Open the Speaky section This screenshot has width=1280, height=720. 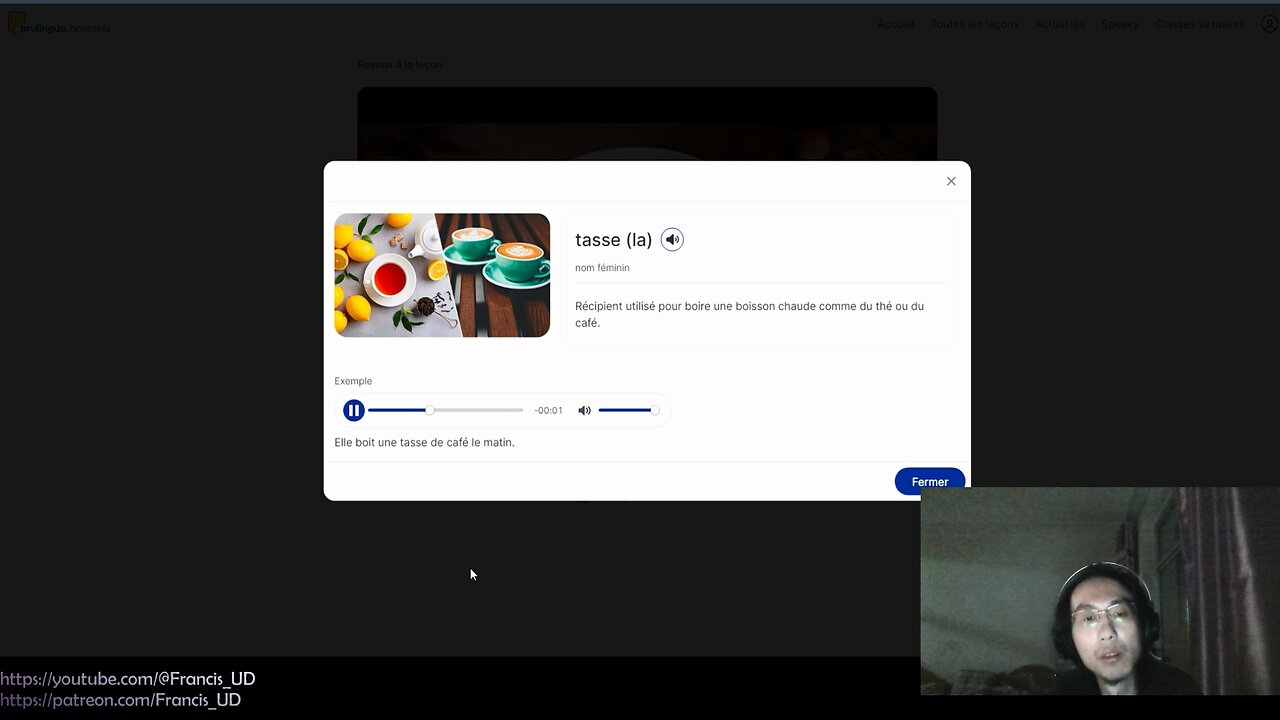[x=1120, y=23]
